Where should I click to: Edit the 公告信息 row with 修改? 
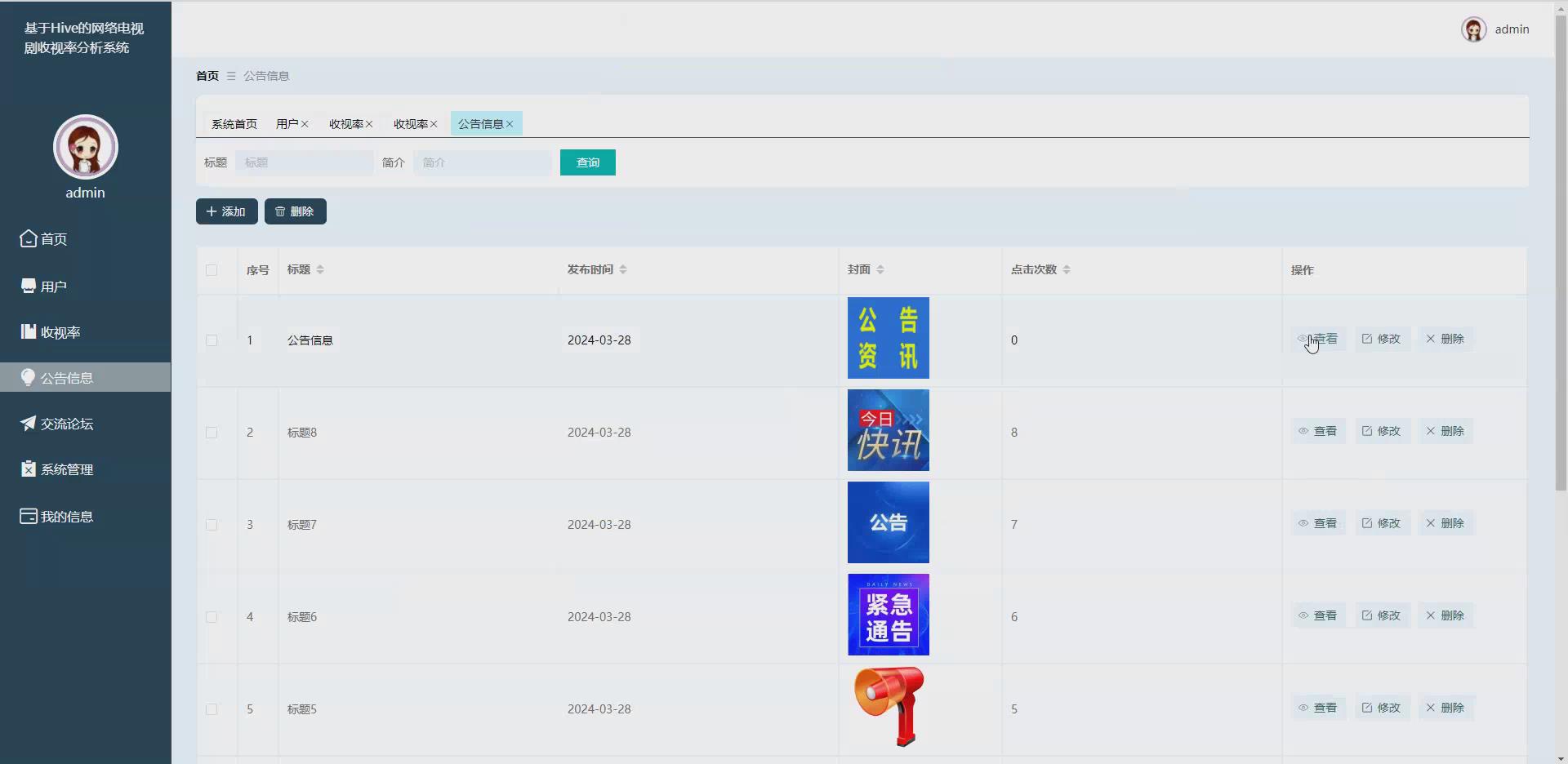(x=1382, y=339)
